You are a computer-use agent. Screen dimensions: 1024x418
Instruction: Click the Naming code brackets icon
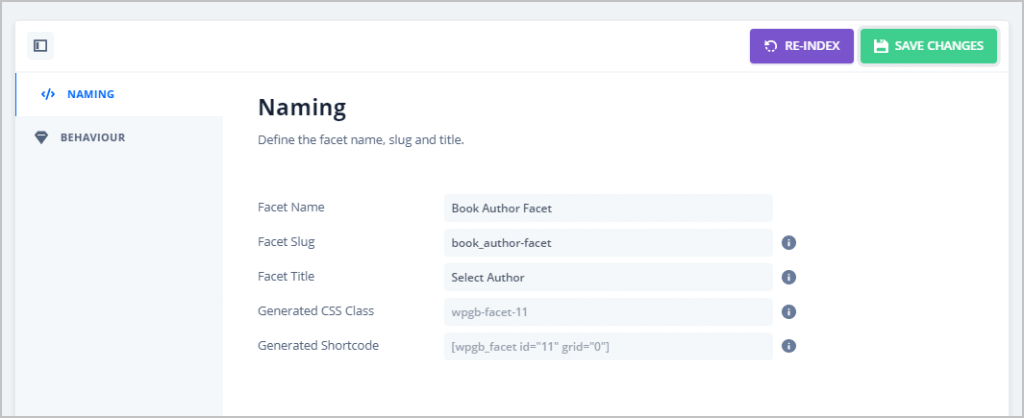(48, 94)
